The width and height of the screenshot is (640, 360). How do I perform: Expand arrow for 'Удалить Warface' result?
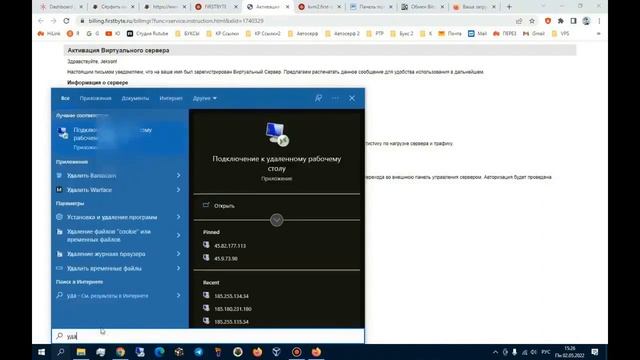pyautogui.click(x=178, y=189)
